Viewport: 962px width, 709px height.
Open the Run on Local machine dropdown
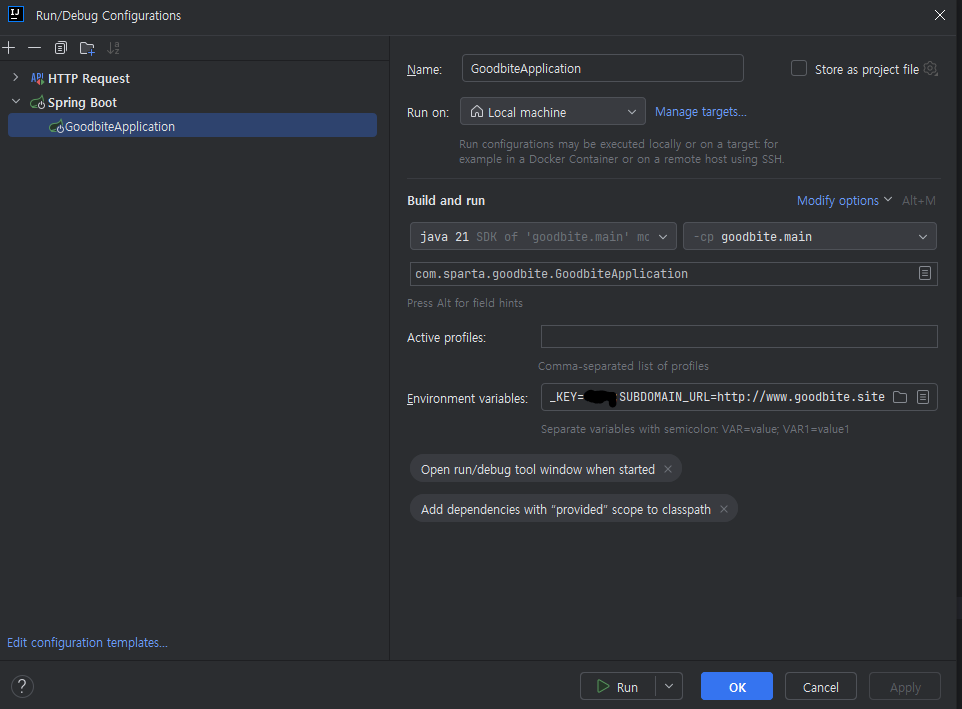552,112
